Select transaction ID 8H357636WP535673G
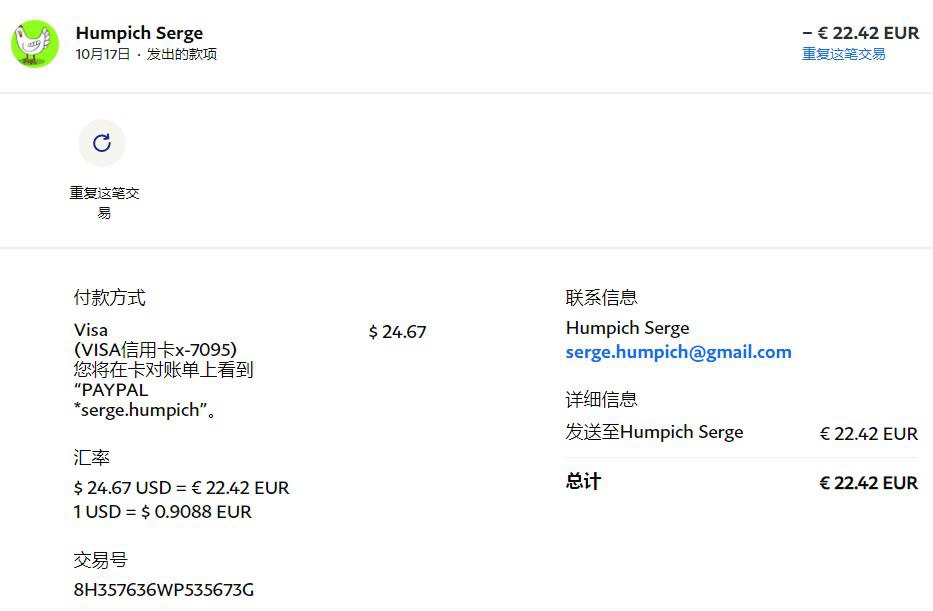This screenshot has height=611, width=933. 164,590
